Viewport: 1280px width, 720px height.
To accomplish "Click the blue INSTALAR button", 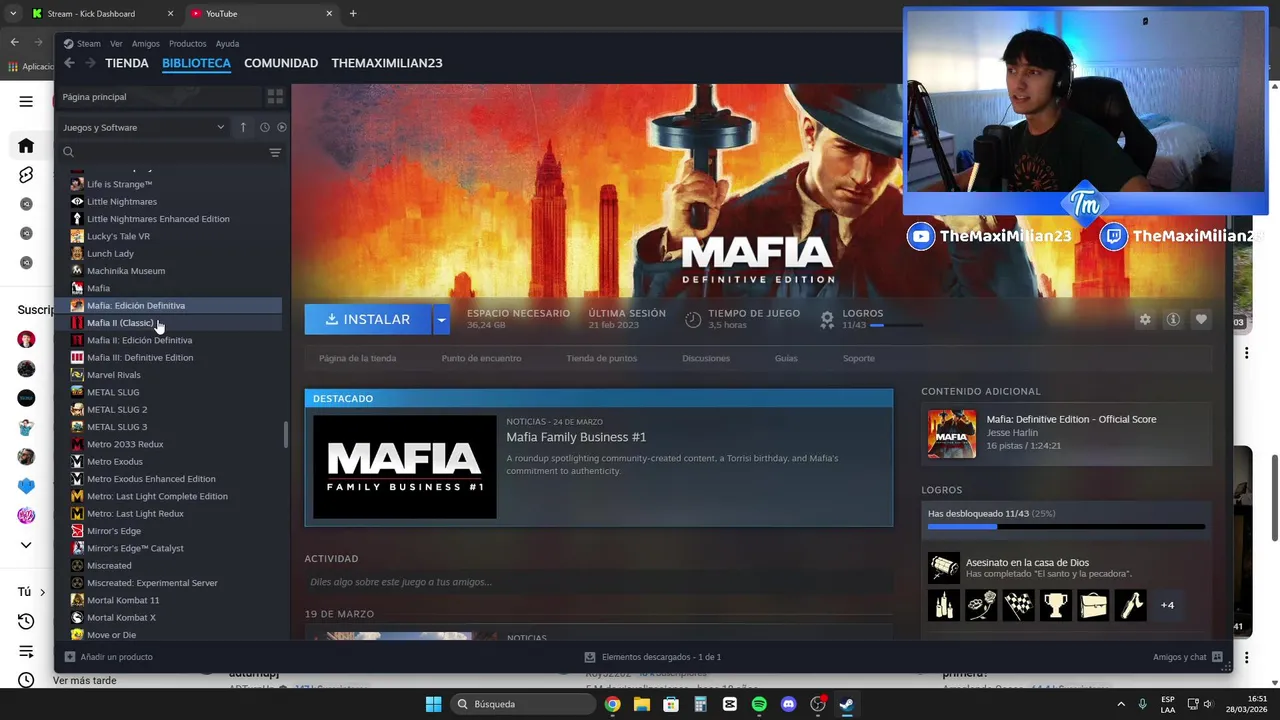I will click(x=368, y=319).
